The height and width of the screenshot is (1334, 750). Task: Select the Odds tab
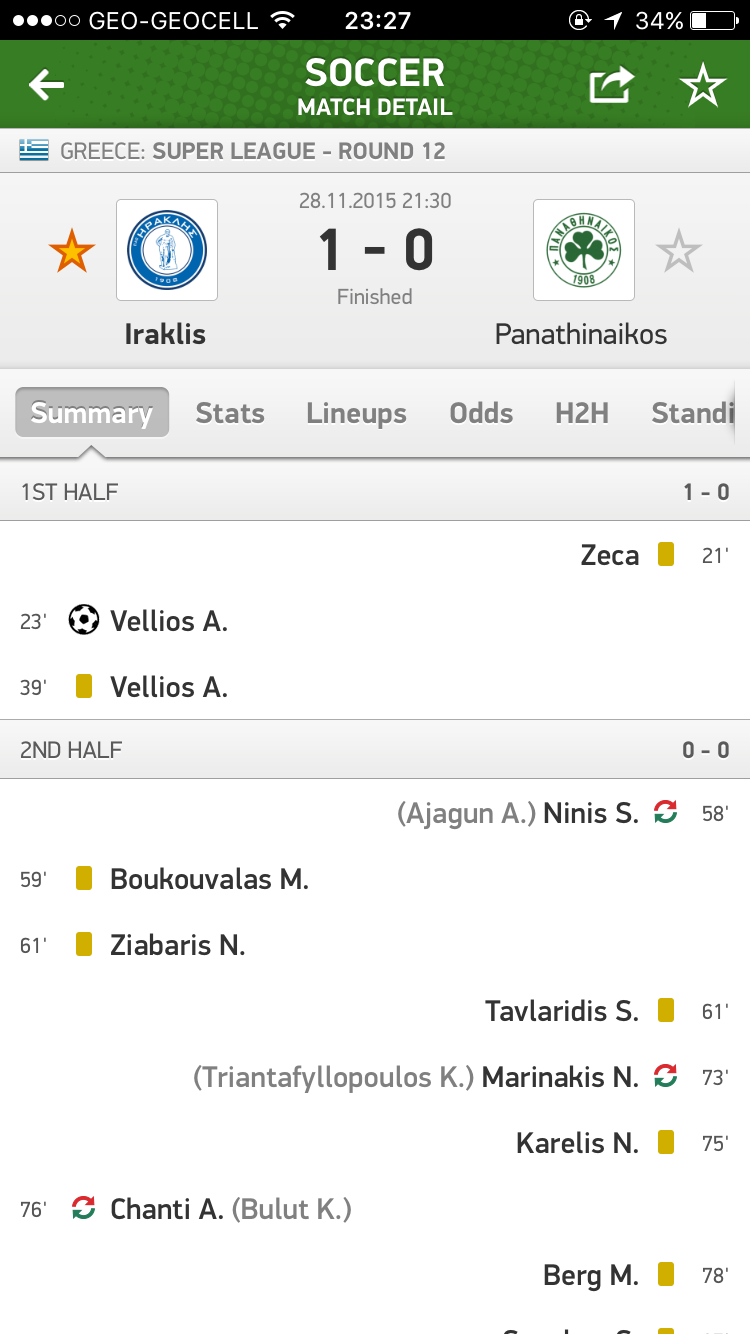[x=481, y=413]
